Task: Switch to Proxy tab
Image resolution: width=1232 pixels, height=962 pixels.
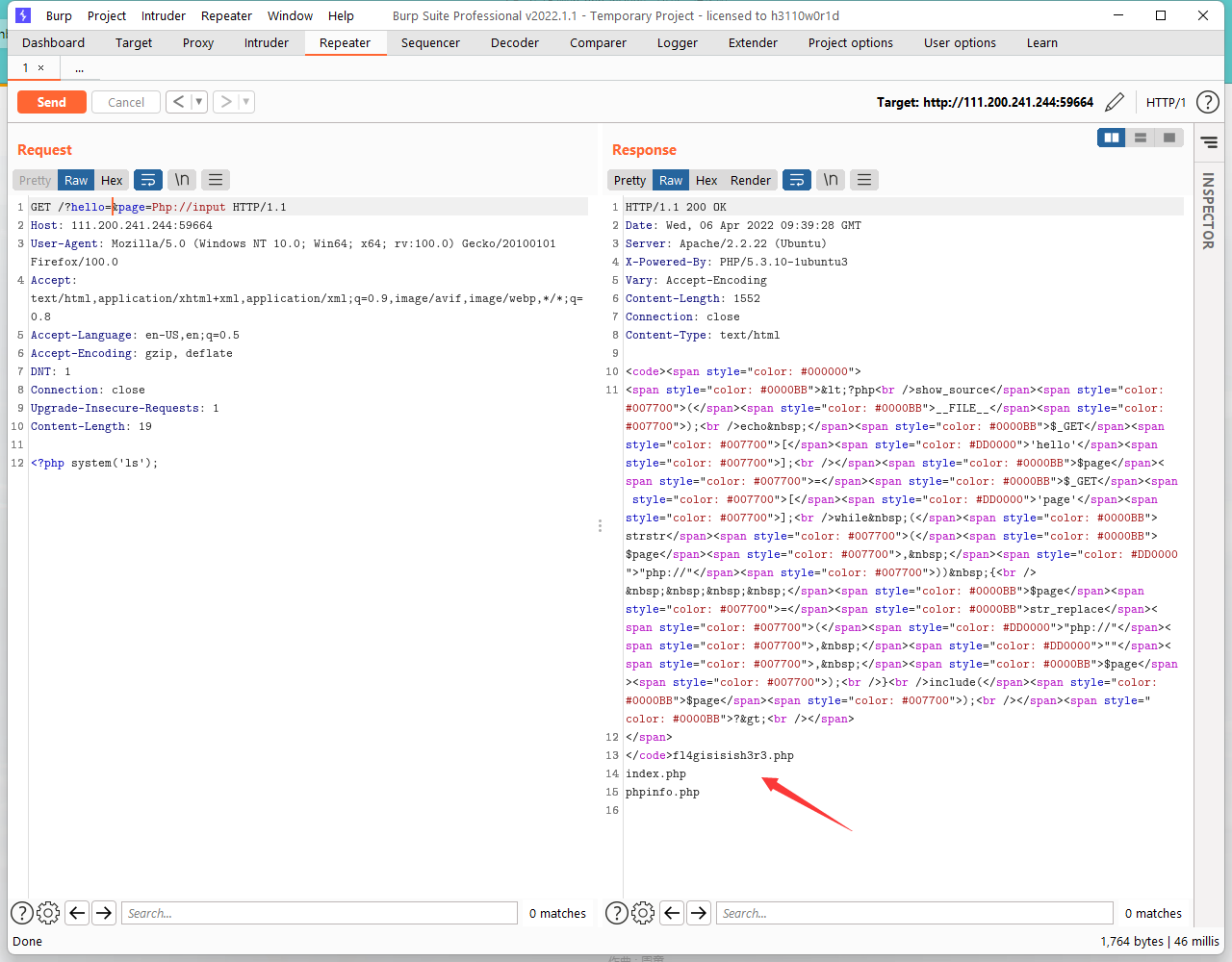Action: (x=198, y=42)
